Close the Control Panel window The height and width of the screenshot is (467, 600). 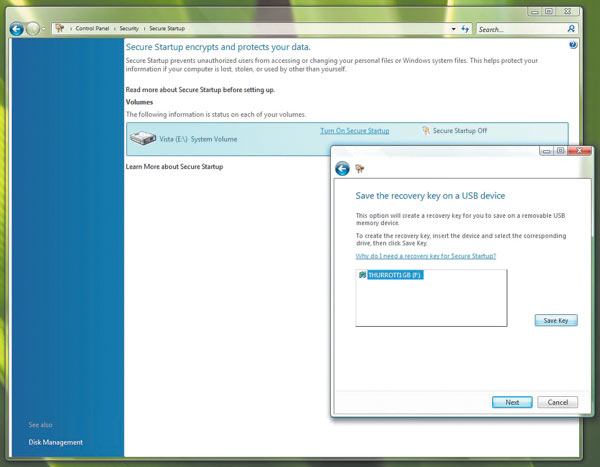(x=567, y=11)
